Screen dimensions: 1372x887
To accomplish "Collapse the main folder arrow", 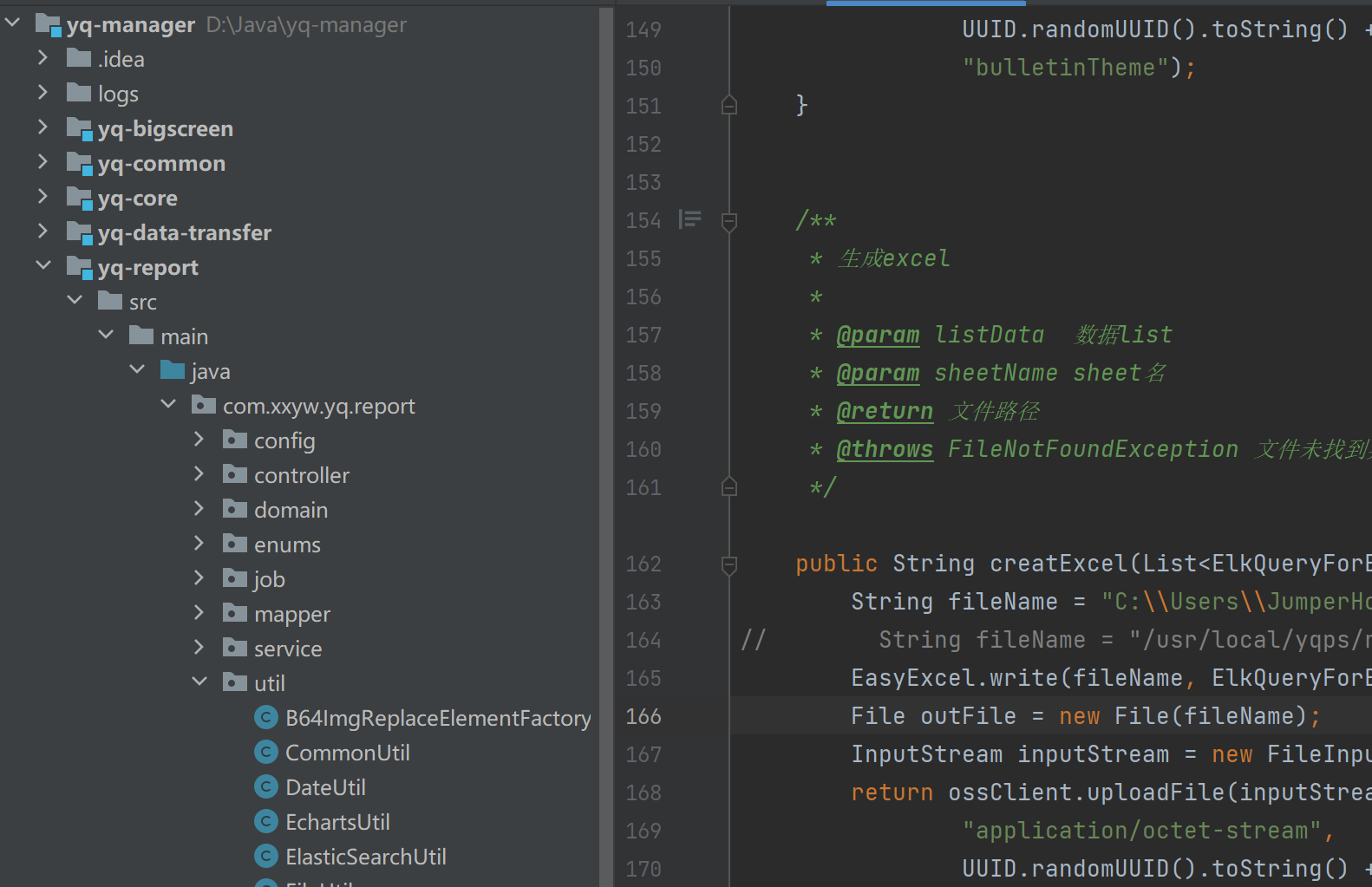I will 106,336.
